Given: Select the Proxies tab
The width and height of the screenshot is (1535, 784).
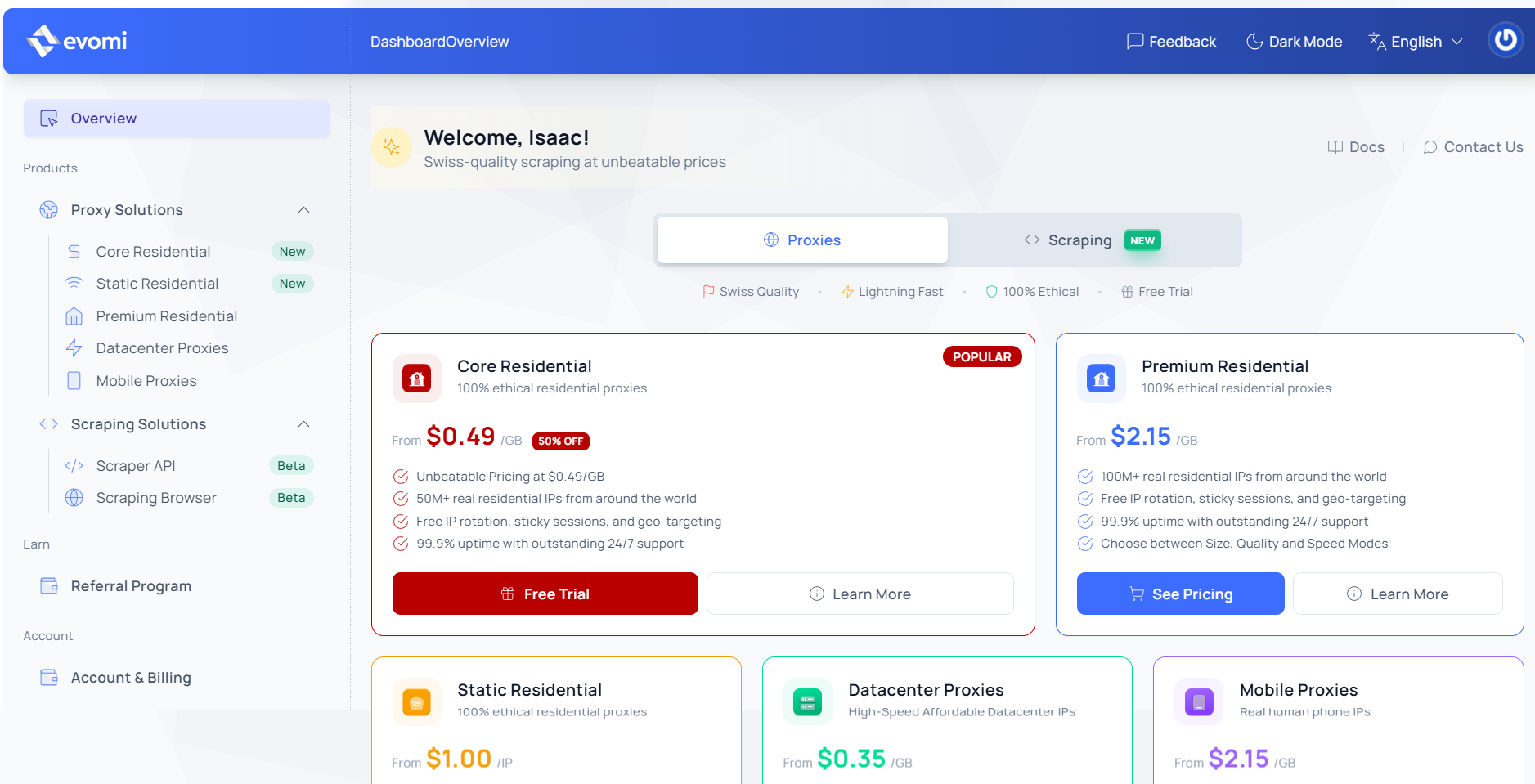Looking at the screenshot, I should click(802, 240).
